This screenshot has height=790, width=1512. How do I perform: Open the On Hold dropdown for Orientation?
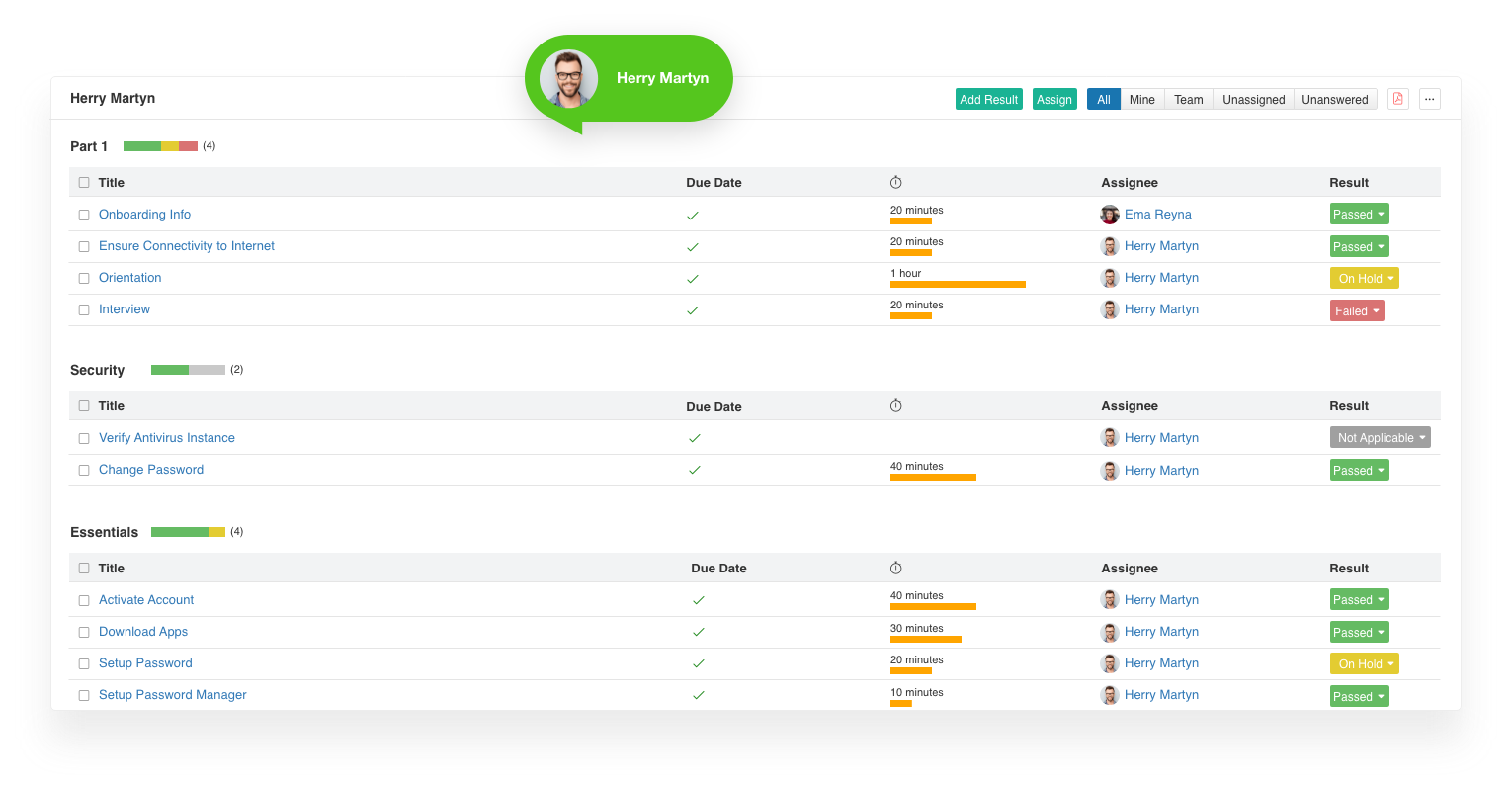tap(1365, 278)
